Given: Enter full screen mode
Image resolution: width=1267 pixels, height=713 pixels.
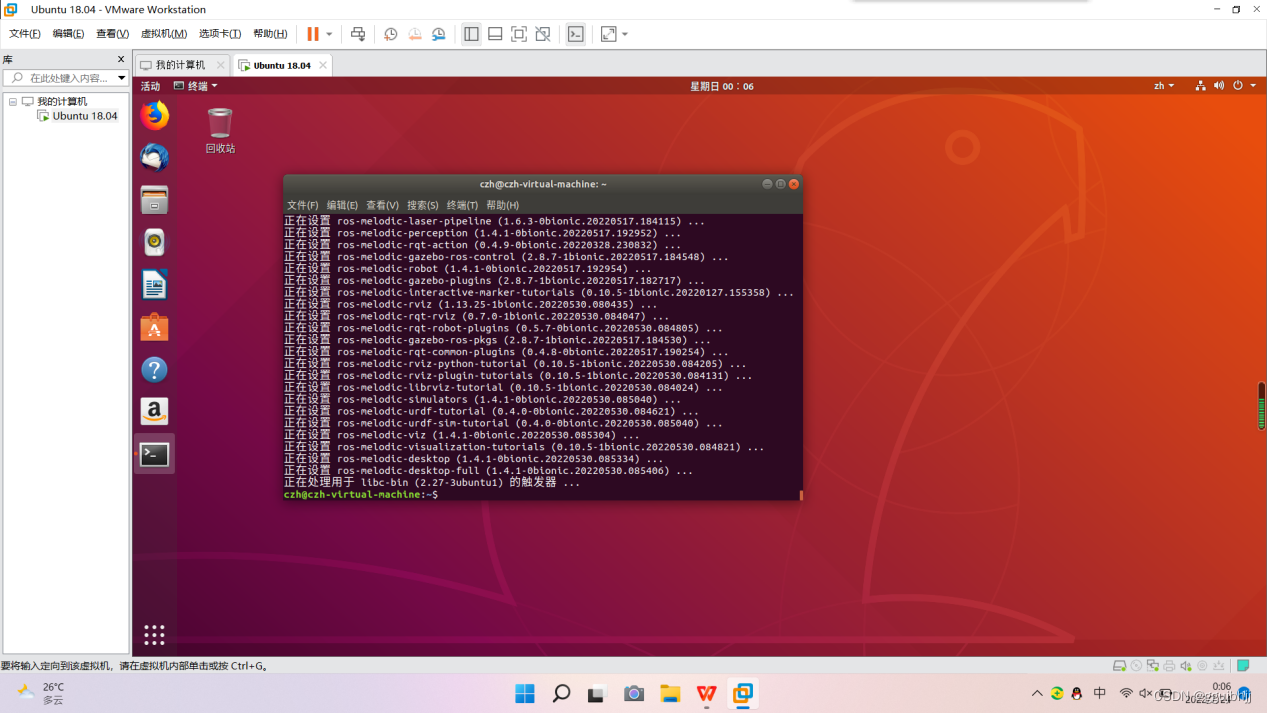Looking at the screenshot, I should pos(519,34).
